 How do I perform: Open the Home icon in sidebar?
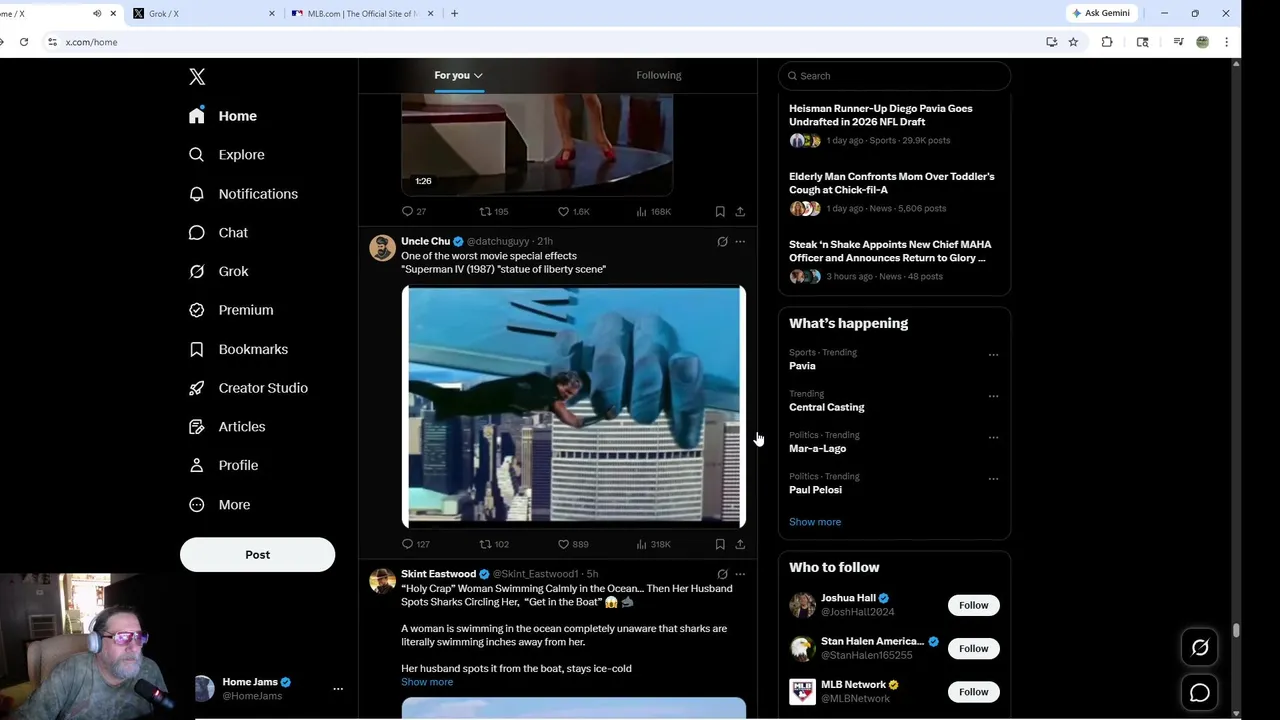click(197, 116)
